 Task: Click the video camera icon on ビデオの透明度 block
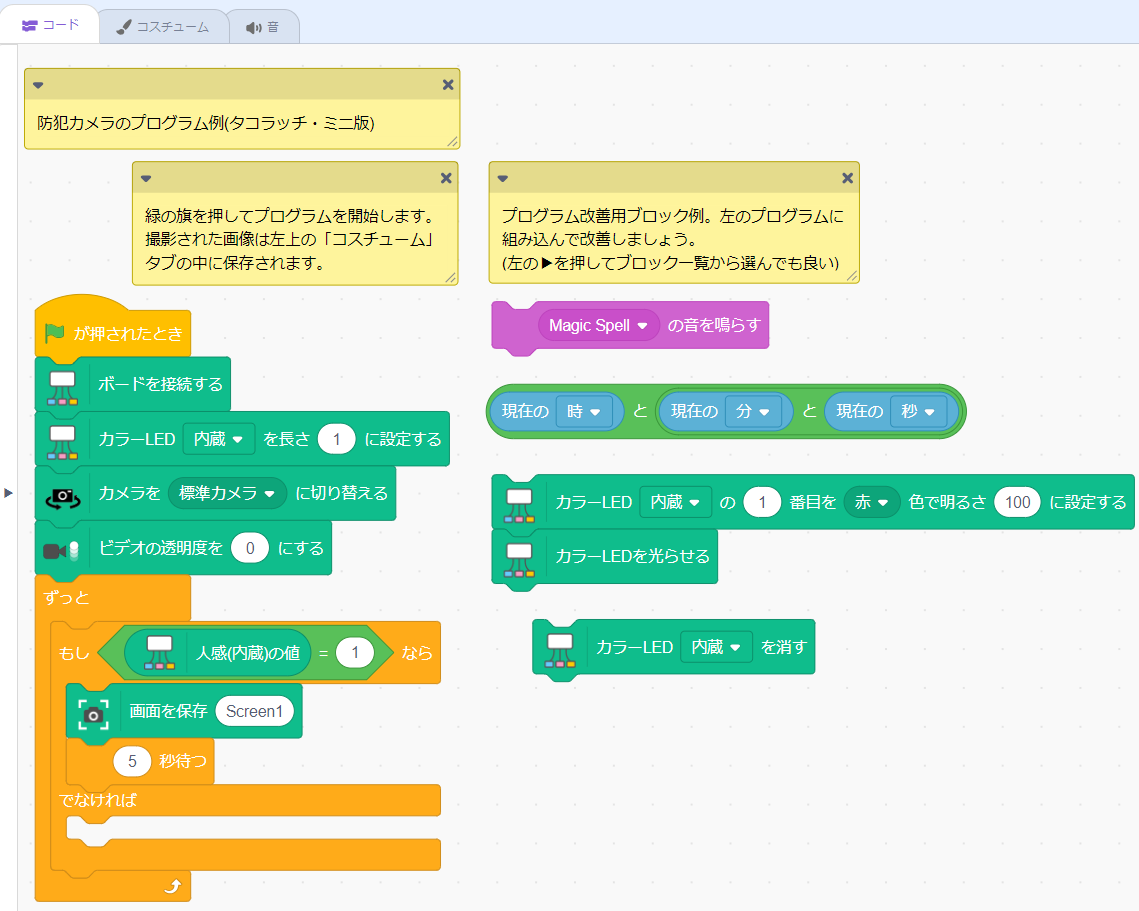pos(62,549)
